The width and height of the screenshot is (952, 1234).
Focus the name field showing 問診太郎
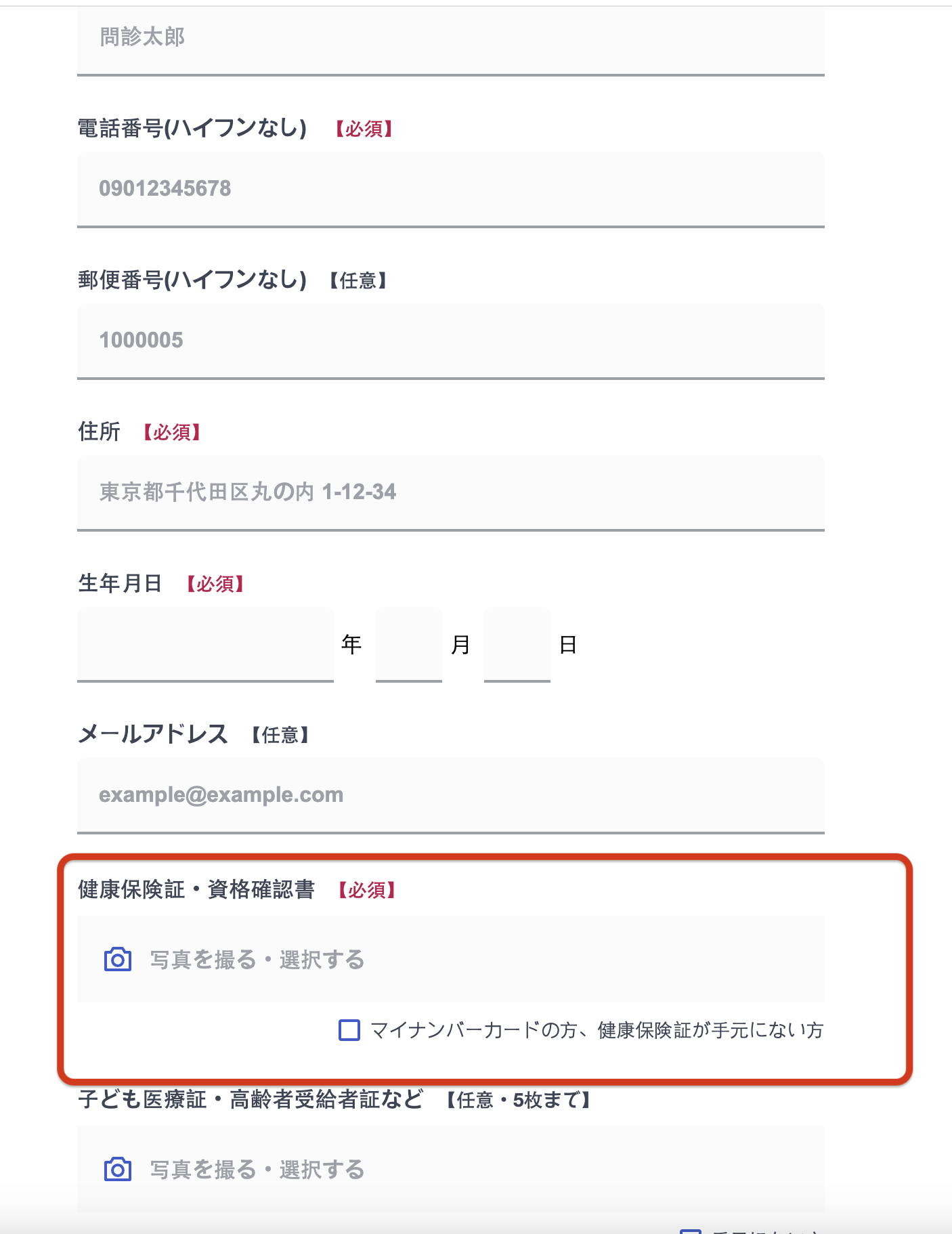[x=450, y=38]
